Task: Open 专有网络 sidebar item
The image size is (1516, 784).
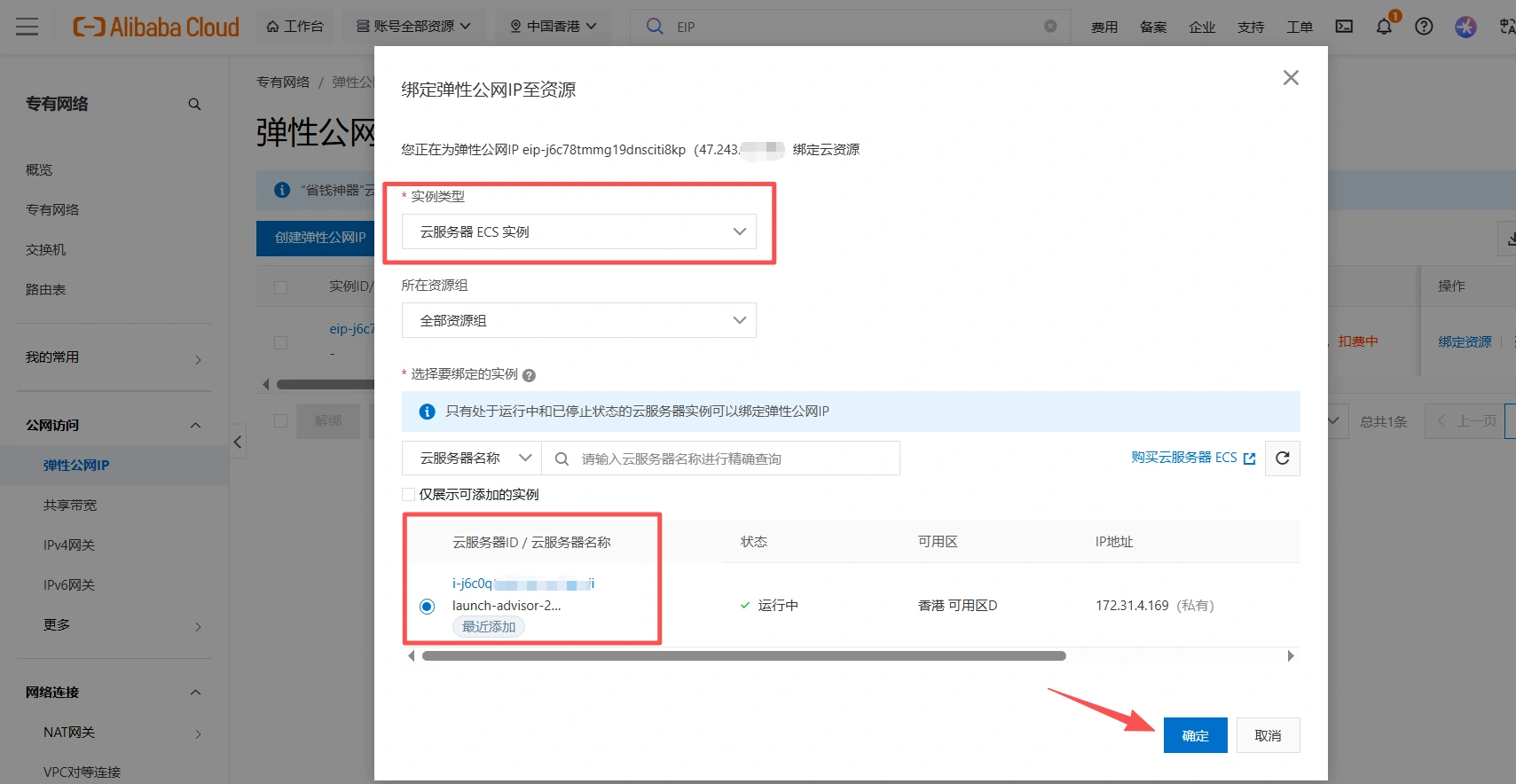Action: click(x=52, y=209)
